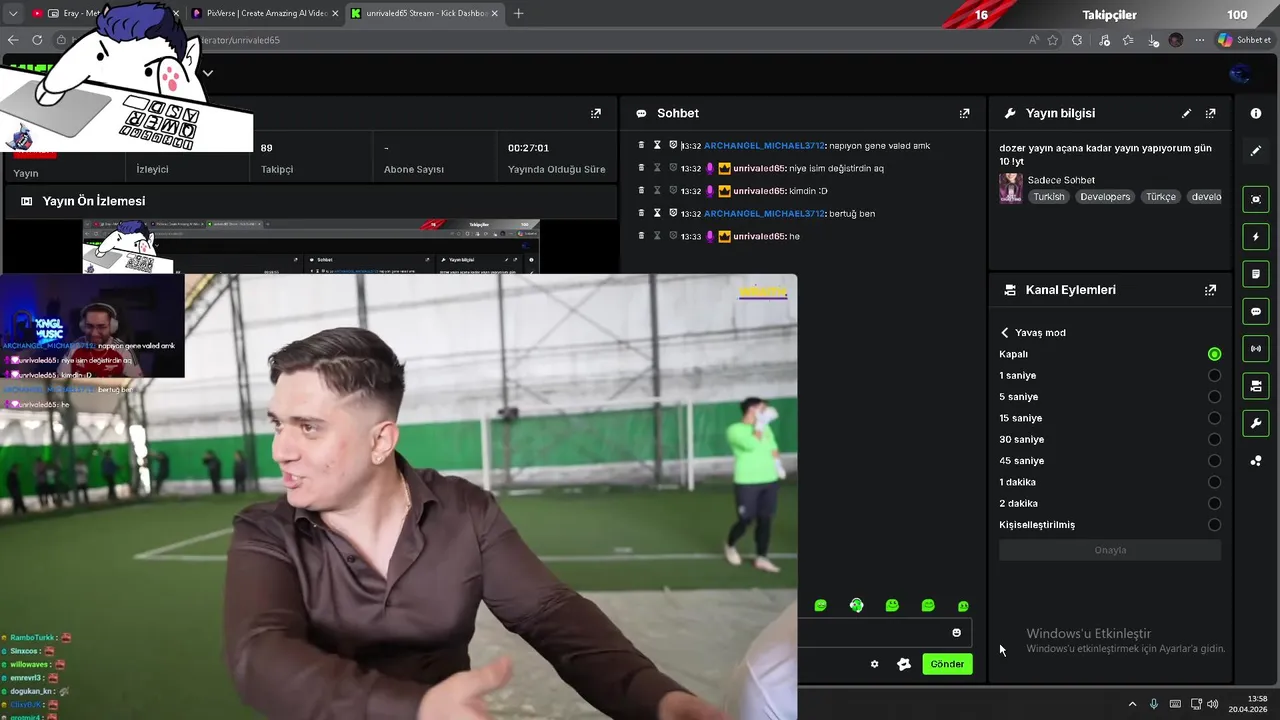Screen dimensions: 1280x720
Task: Go back from Yavaş mod submenu
Action: click(1005, 333)
